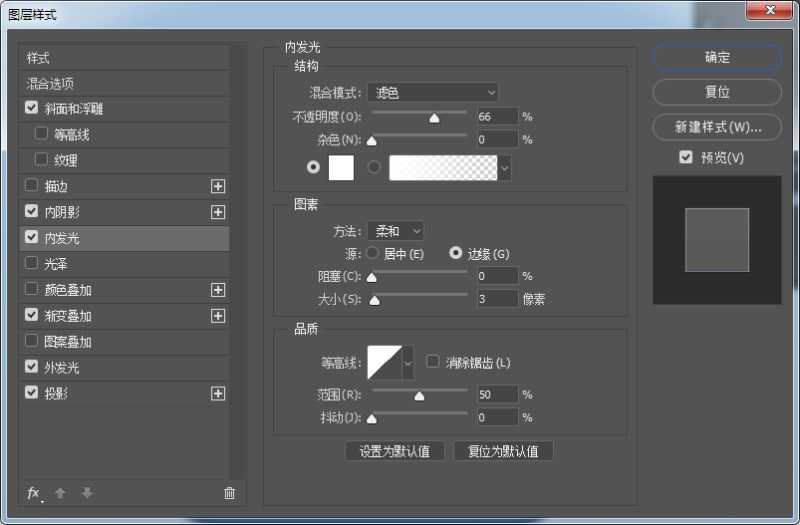This screenshot has height=525, width=800.
Task: Open the 样式 panel entry
Action: tap(124, 58)
